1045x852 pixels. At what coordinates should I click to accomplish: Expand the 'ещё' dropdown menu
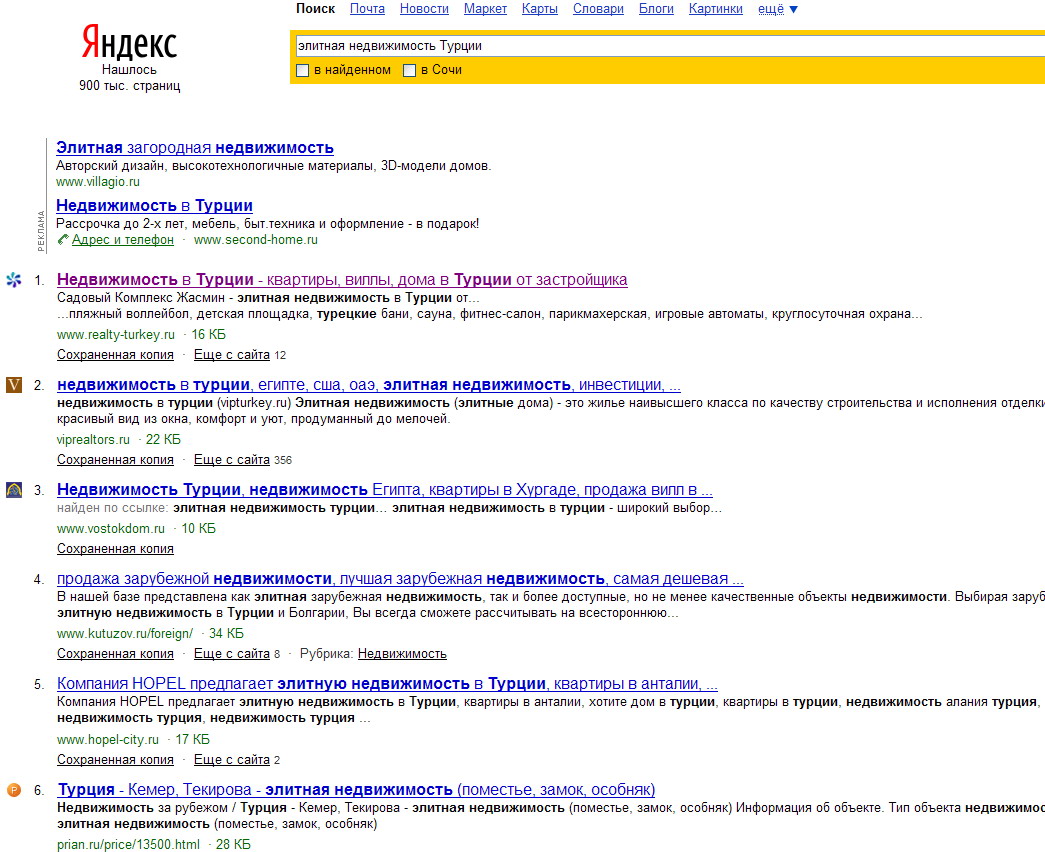[778, 9]
